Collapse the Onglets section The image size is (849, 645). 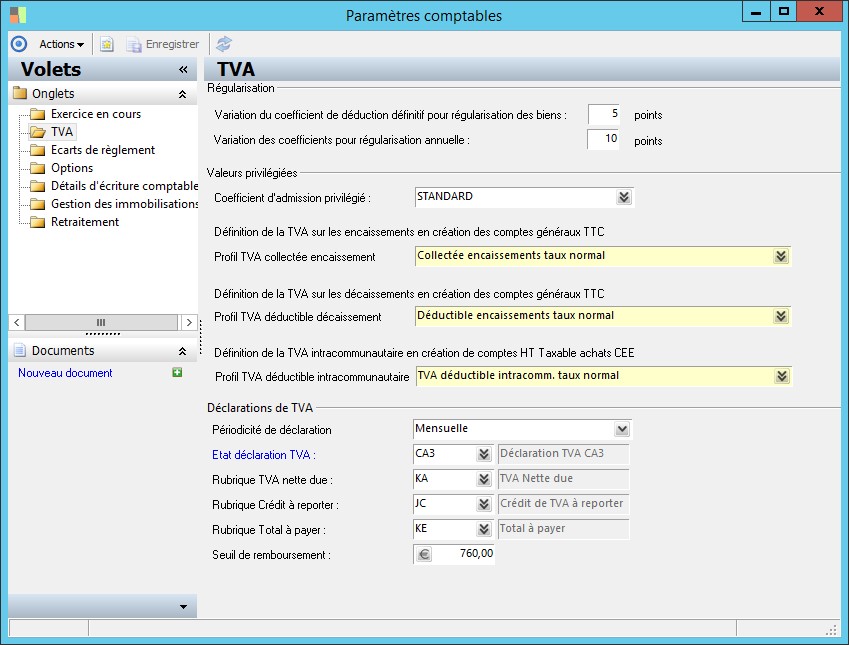(182, 94)
